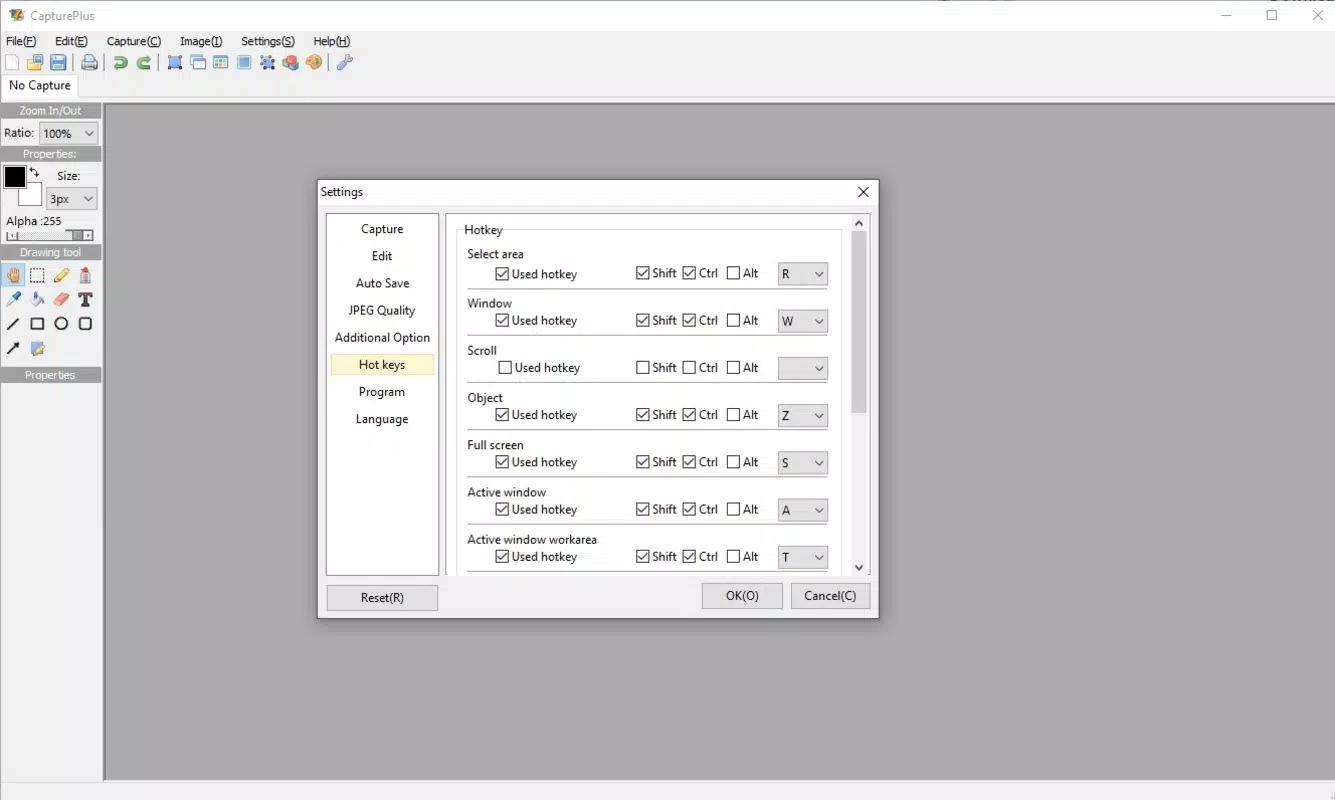Click the Cancel(C) button
The image size is (1335, 800).
830,596
